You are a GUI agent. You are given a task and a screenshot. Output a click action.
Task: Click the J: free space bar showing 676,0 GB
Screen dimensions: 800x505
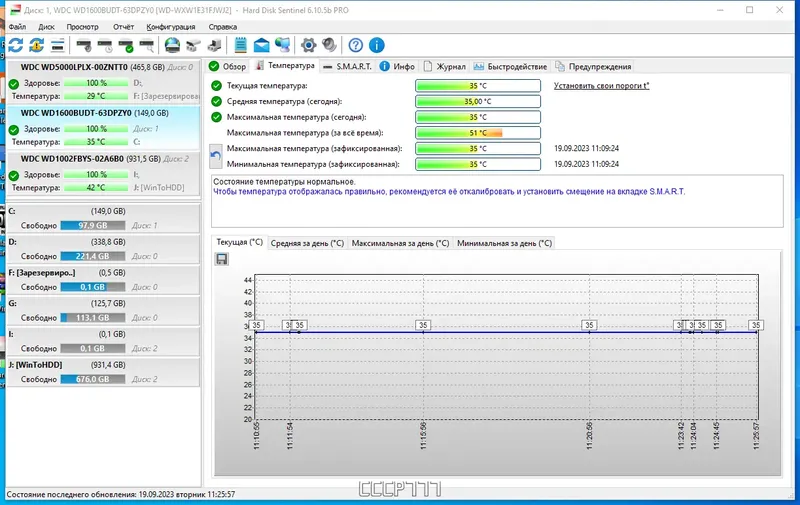pyautogui.click(x=93, y=380)
